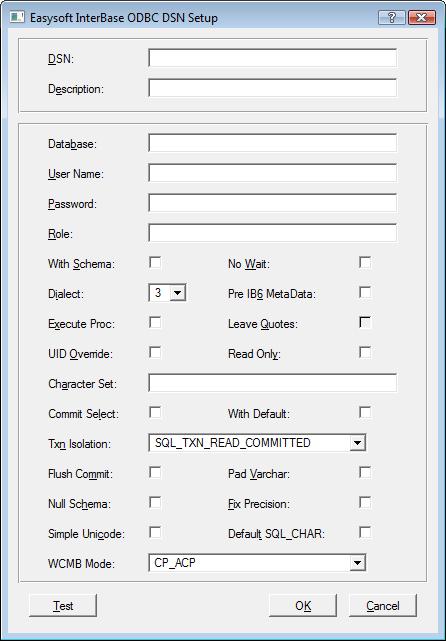Enable the Commit Select checkbox
This screenshot has height=641, width=446.
click(x=155, y=412)
